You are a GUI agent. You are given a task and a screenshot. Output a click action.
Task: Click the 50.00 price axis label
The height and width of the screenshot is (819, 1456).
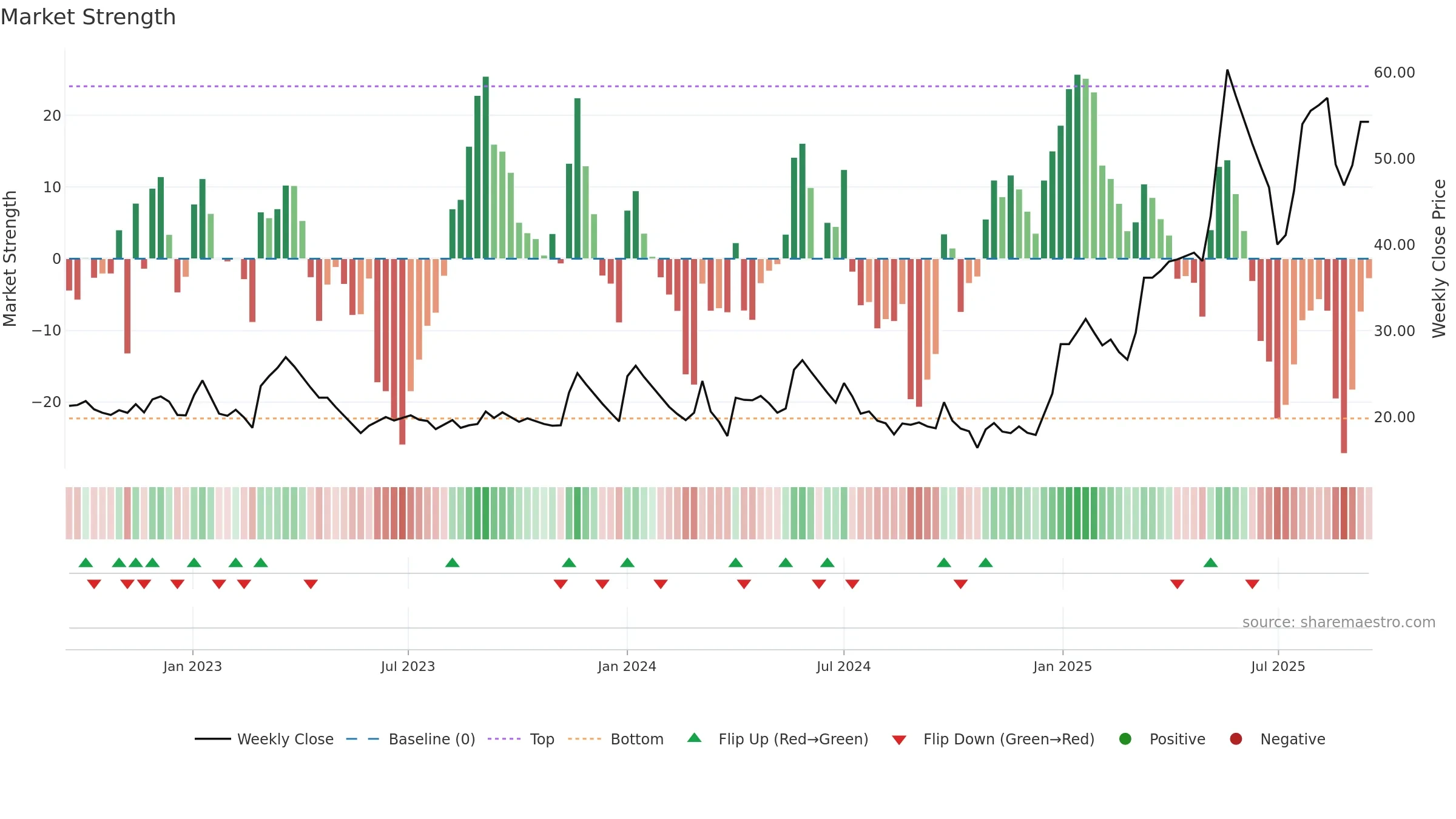pyautogui.click(x=1394, y=158)
